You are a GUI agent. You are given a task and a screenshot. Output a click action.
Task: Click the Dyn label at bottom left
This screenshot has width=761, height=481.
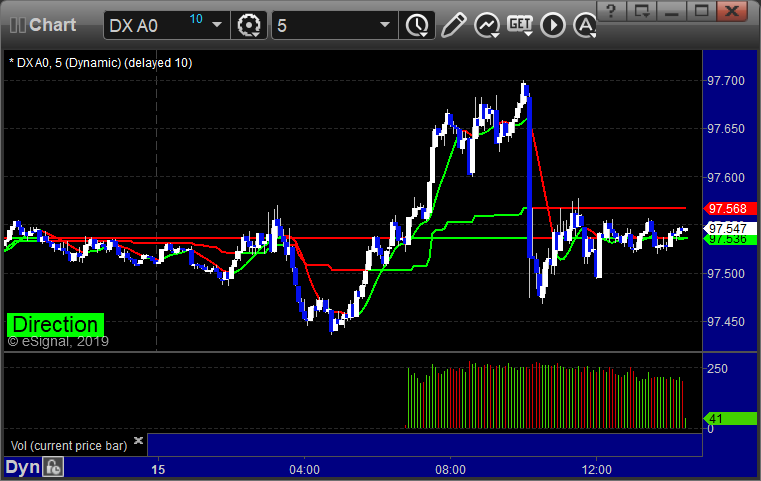coord(22,467)
